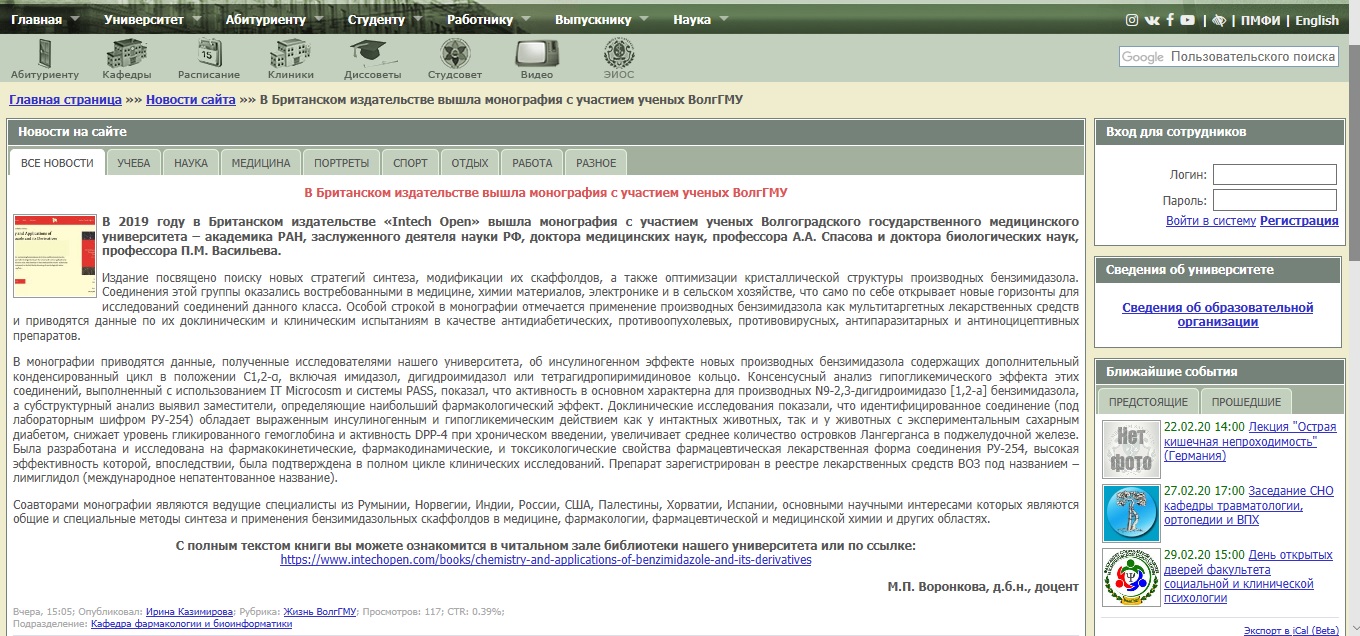Click the VK social network icon
This screenshot has width=1360, height=636.
1152,20
